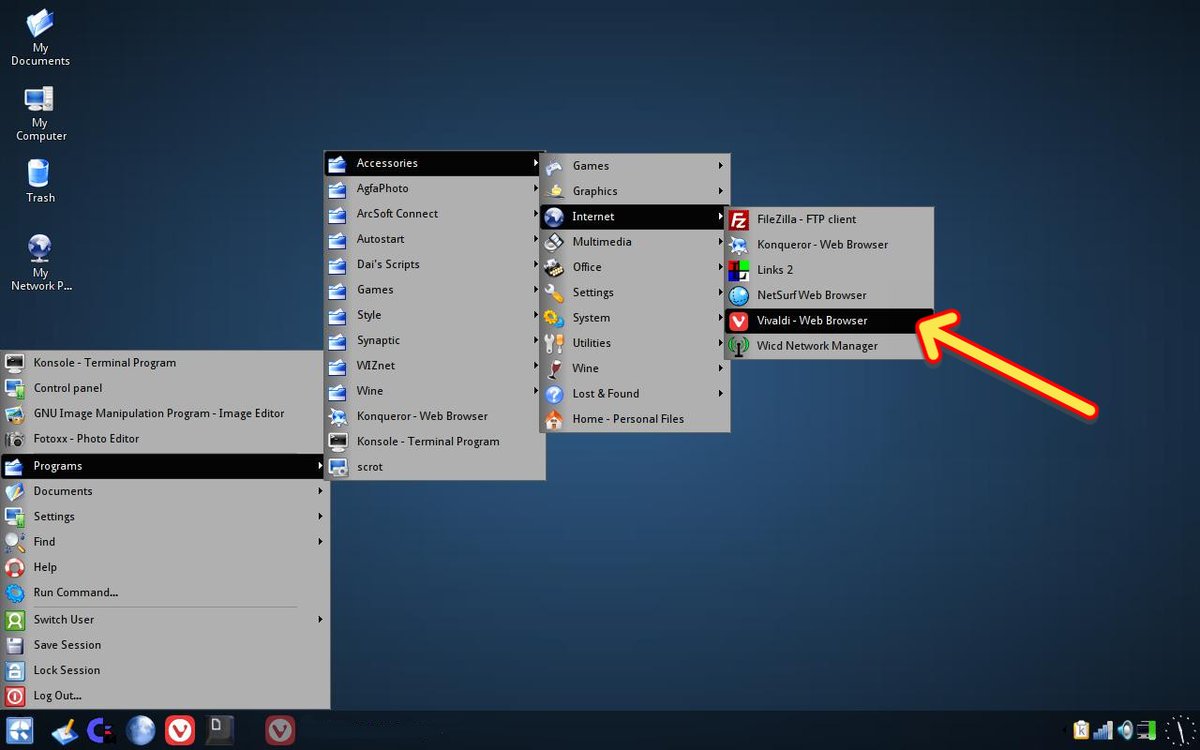The width and height of the screenshot is (1200, 750).
Task: Open Konqueror - Web Browser in Internet submenu
Action: click(829, 244)
